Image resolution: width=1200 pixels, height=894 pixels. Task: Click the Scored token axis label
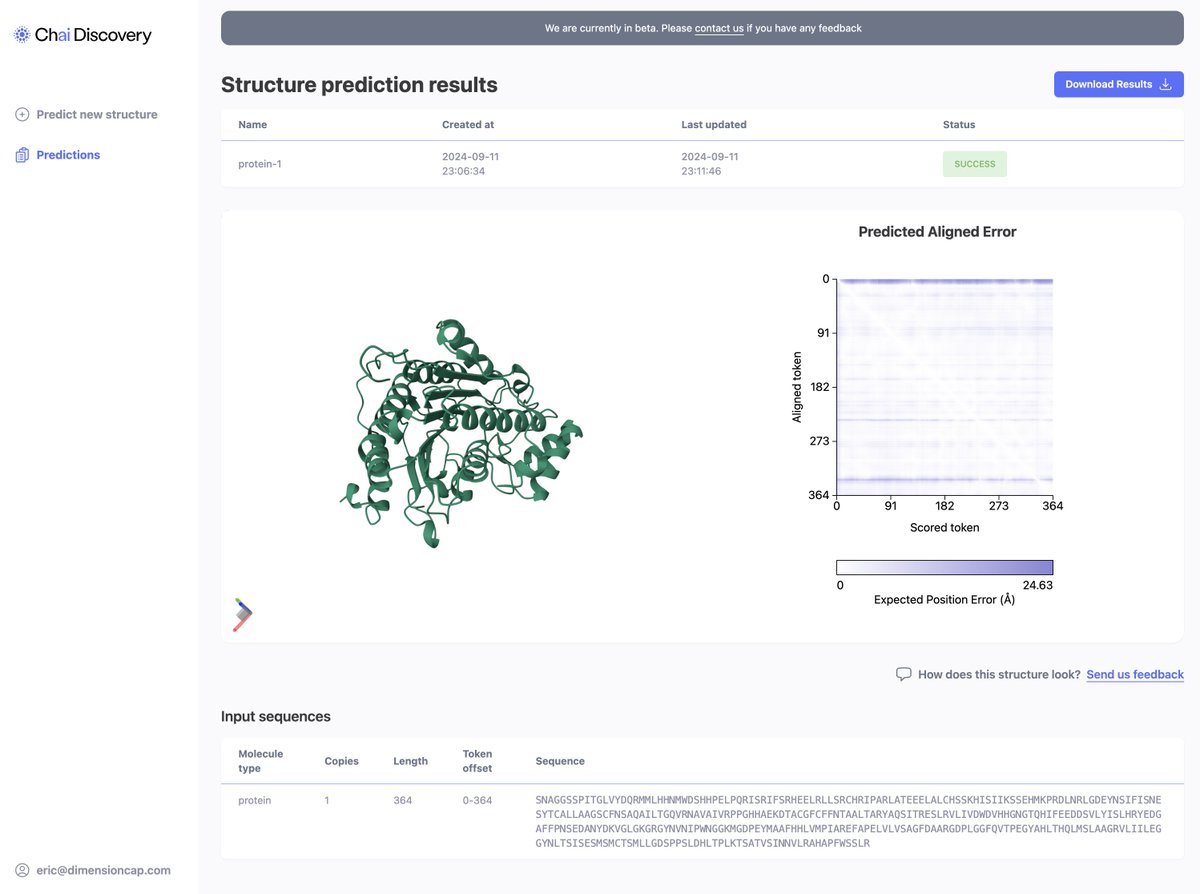click(945, 527)
